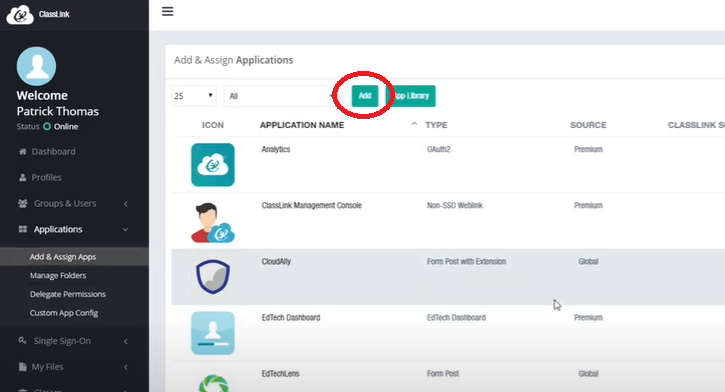Image resolution: width=725 pixels, height=392 pixels.
Task: Click the EdTech Dashboard application name
Action: 291,318
